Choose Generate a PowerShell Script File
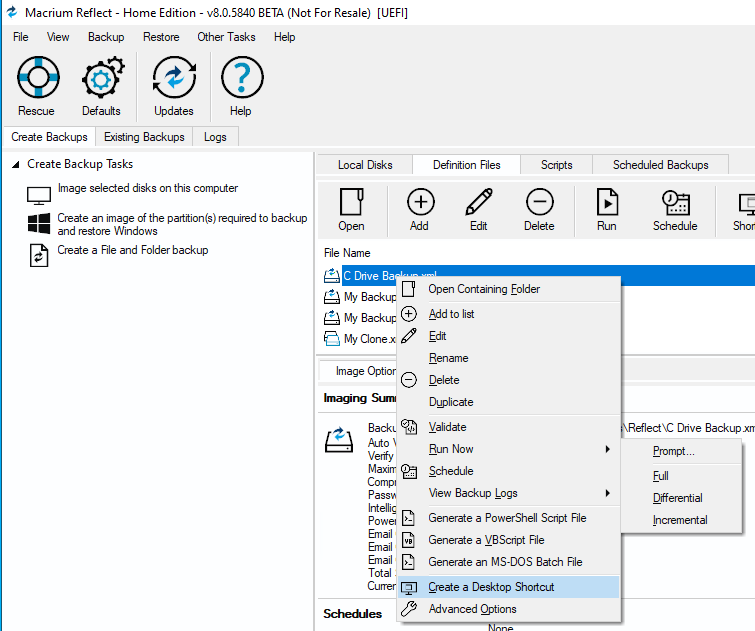755x631 pixels. point(508,518)
